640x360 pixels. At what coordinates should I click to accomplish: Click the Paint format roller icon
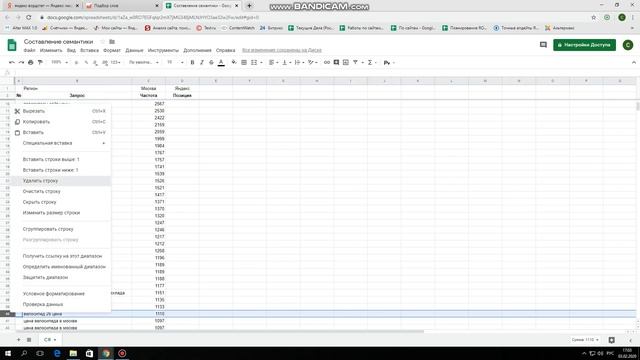(x=40, y=62)
